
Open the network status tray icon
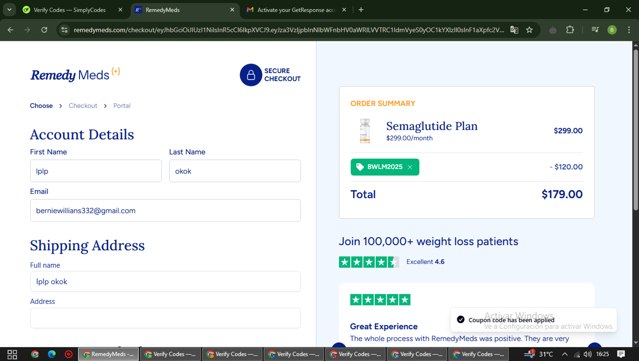(577, 354)
